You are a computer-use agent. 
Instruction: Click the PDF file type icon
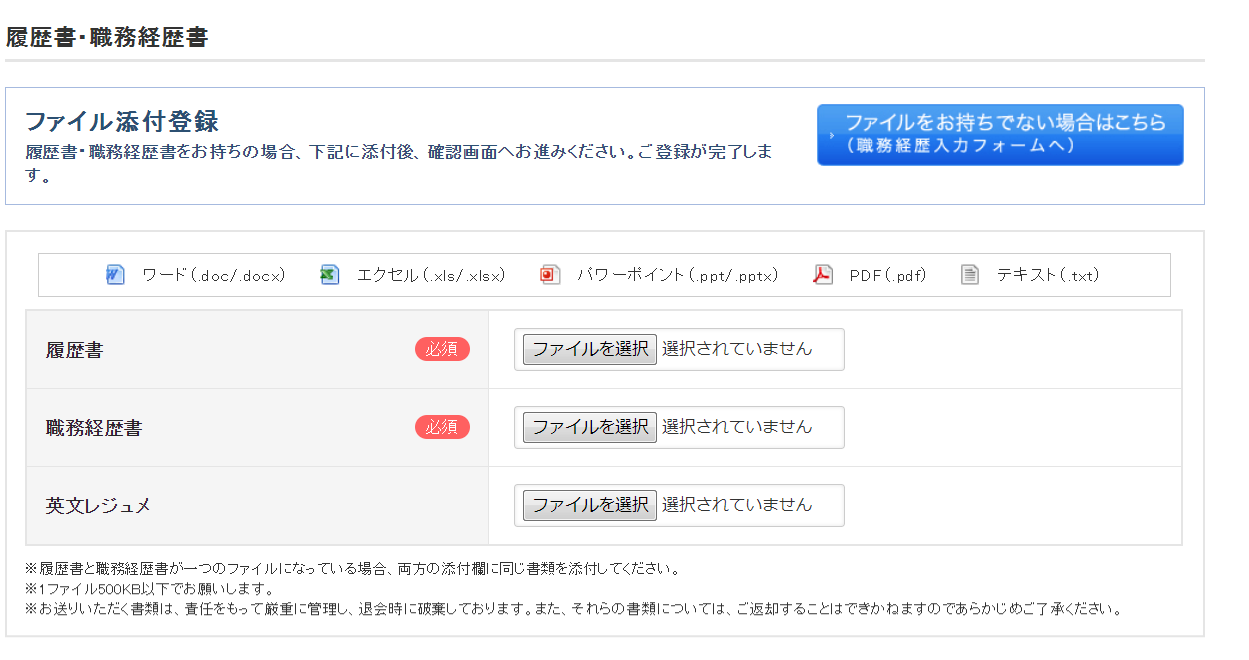(x=822, y=275)
